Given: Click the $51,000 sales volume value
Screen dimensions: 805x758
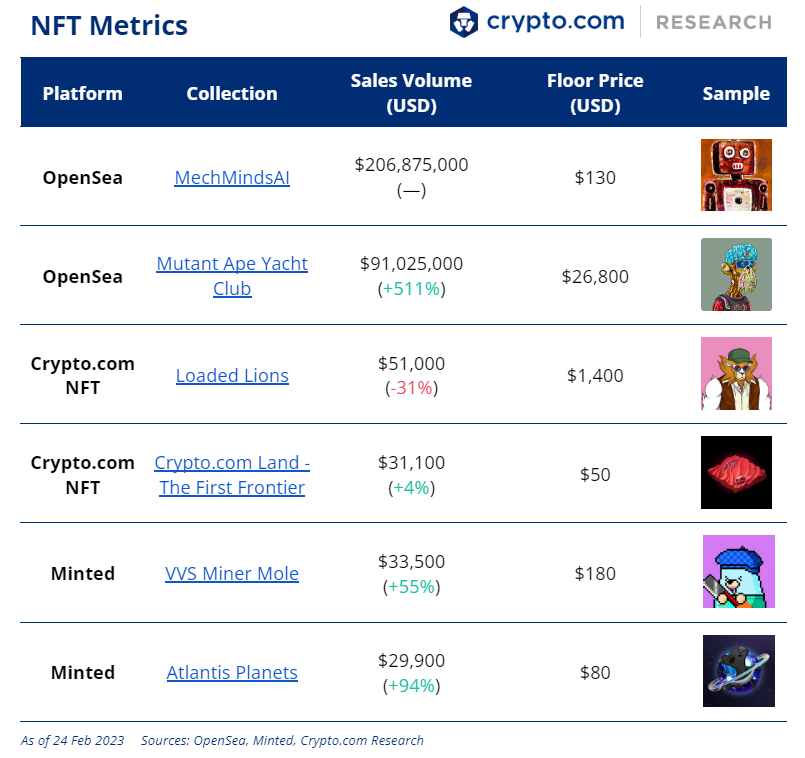Looking at the screenshot, I should 411,364.
